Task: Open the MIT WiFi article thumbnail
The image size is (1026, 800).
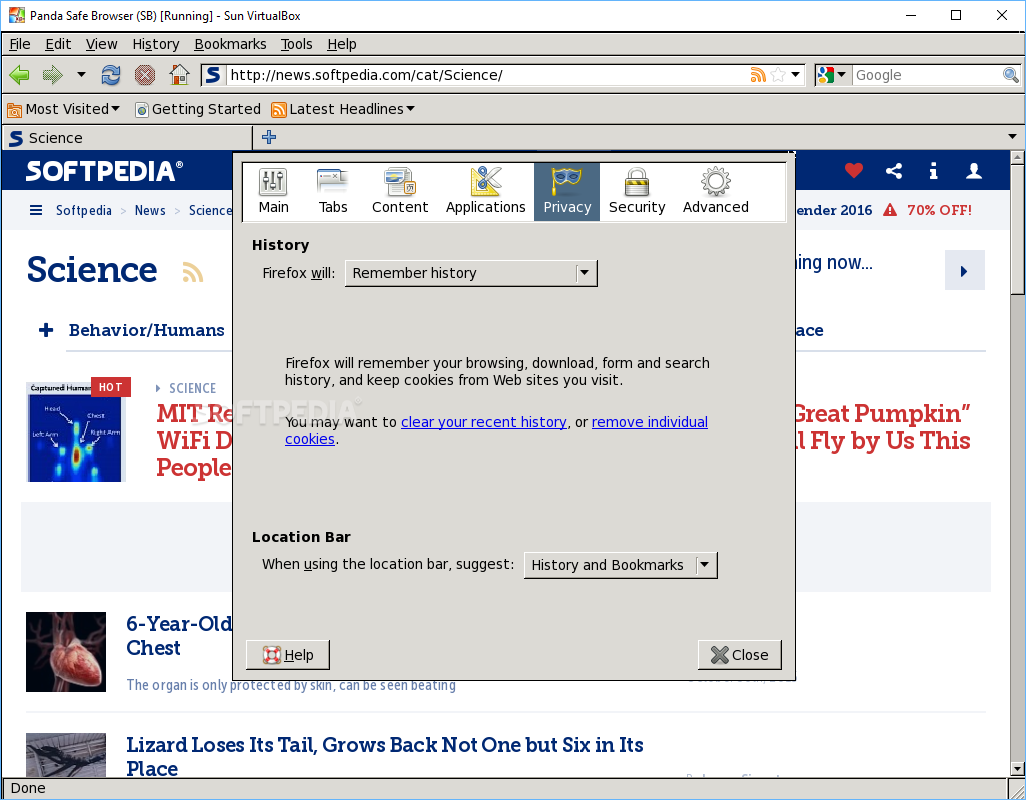Action: (76, 432)
